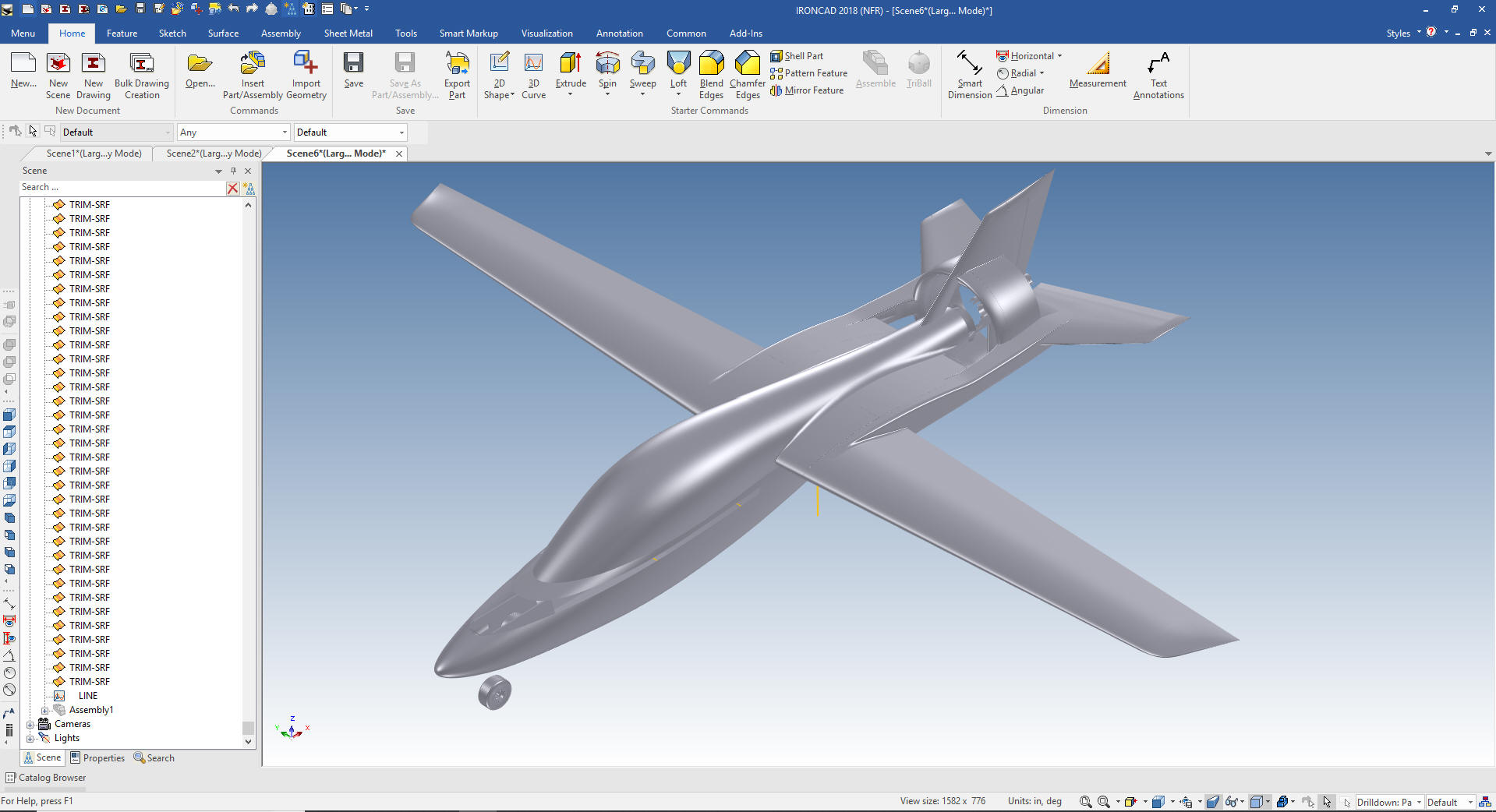Pin the Scene panel

tap(233, 171)
